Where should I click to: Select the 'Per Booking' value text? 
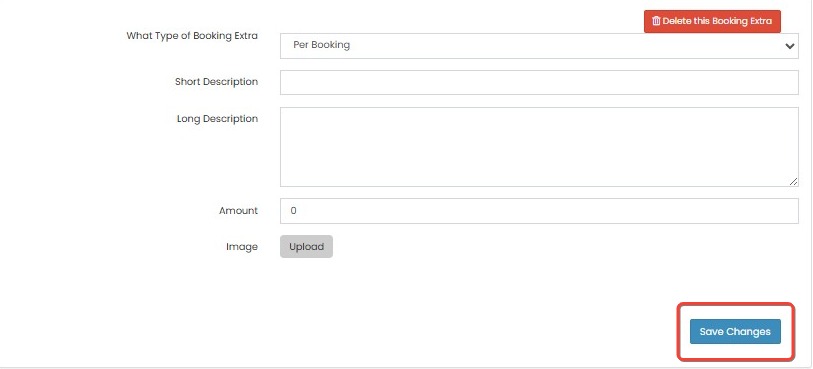click(x=321, y=45)
